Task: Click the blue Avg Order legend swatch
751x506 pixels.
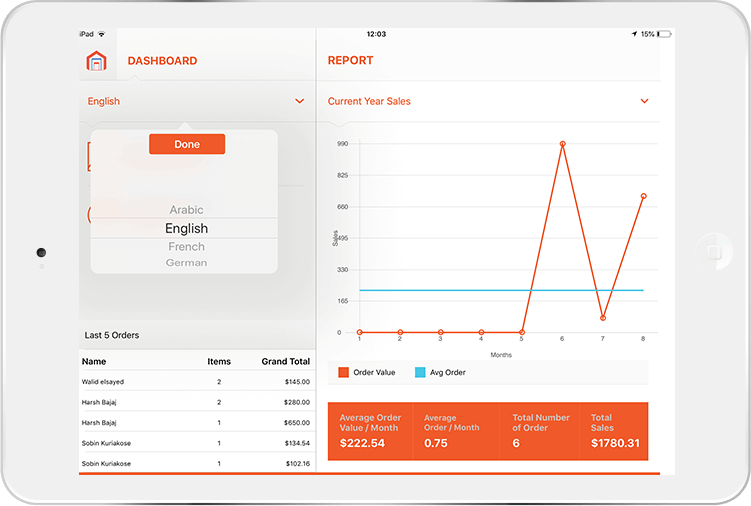Action: click(420, 372)
